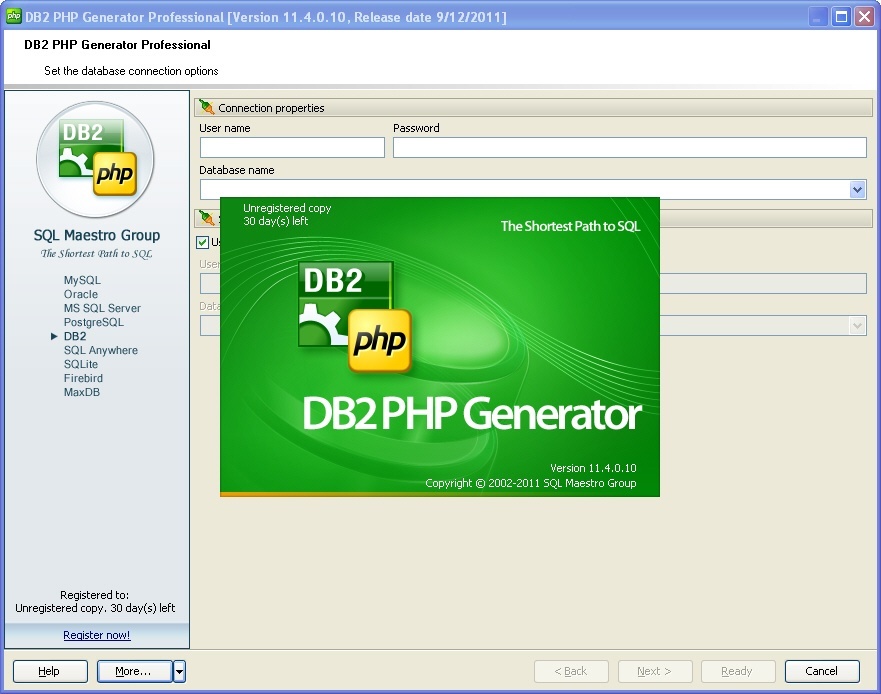Open the lower database combo box
The image size is (881, 694).
coord(857,325)
